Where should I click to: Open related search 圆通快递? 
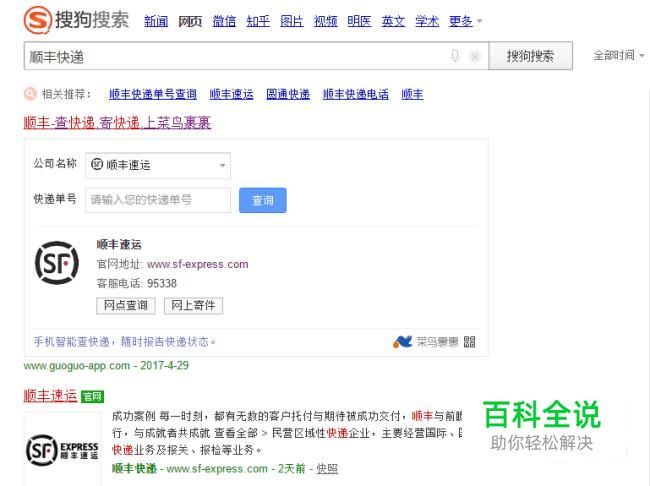point(288,95)
